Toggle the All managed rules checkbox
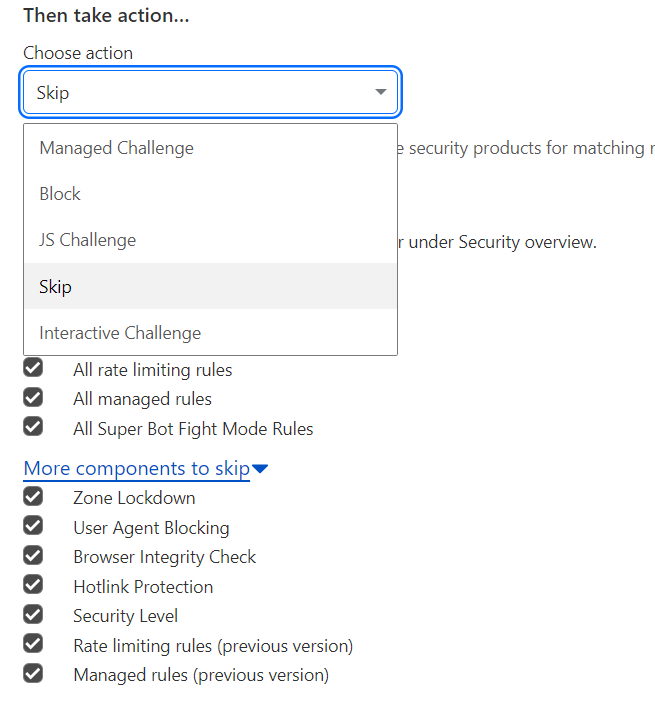The width and height of the screenshot is (655, 706). pos(33,397)
